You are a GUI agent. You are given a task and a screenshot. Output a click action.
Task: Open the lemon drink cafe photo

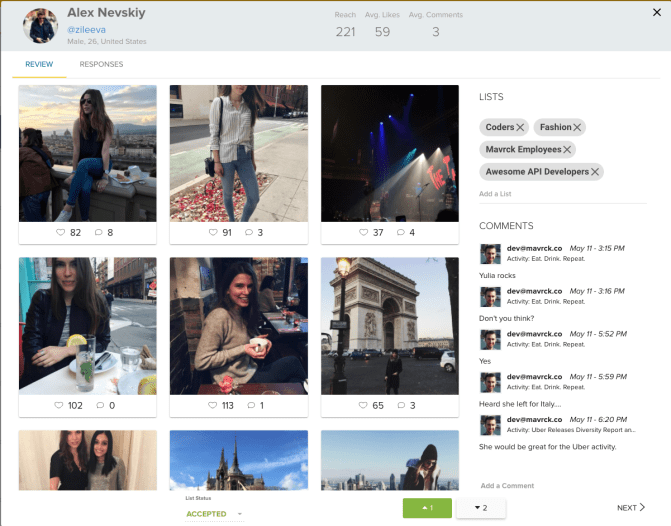tap(87, 326)
